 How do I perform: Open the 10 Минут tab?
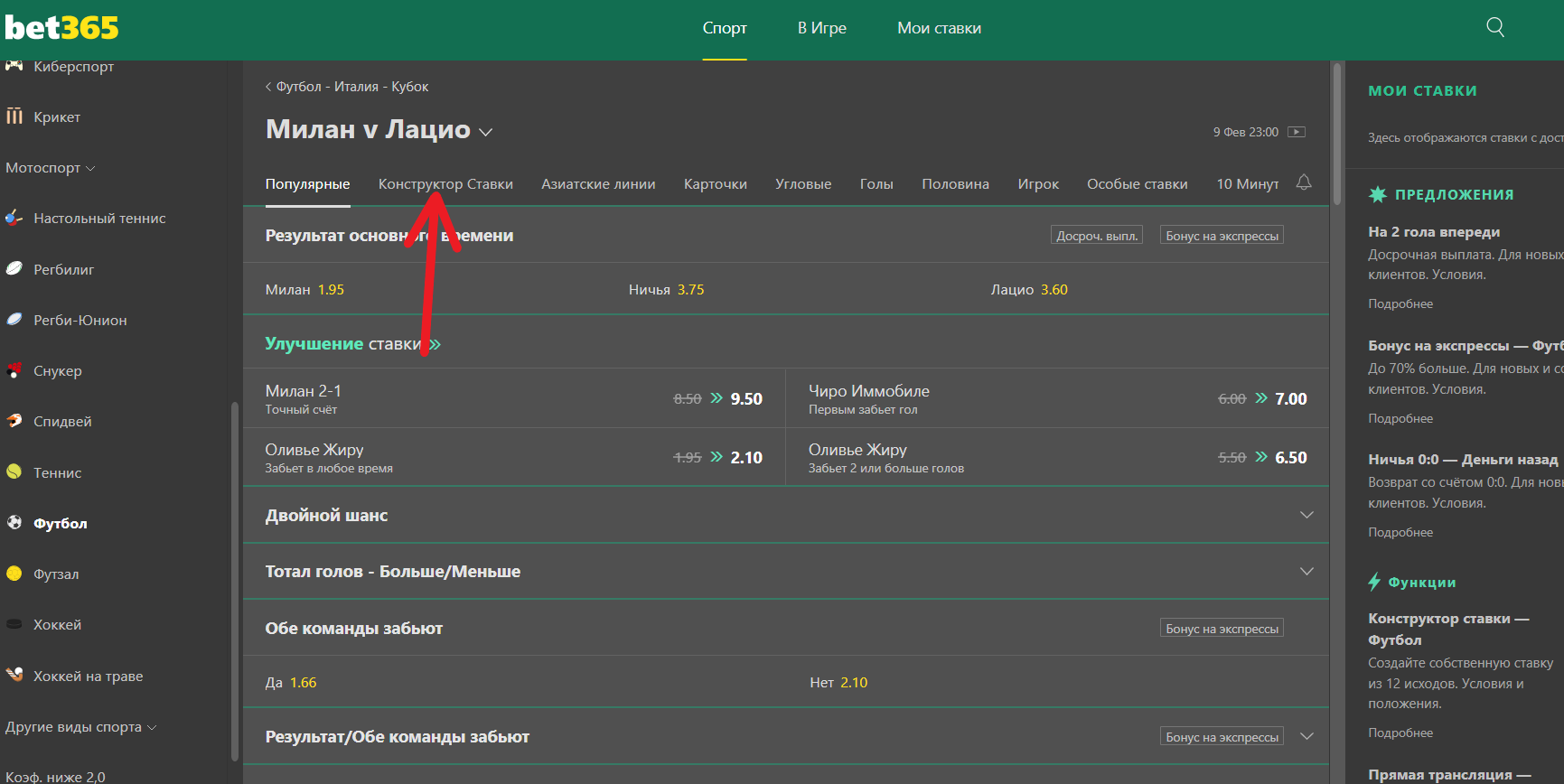click(x=1248, y=183)
